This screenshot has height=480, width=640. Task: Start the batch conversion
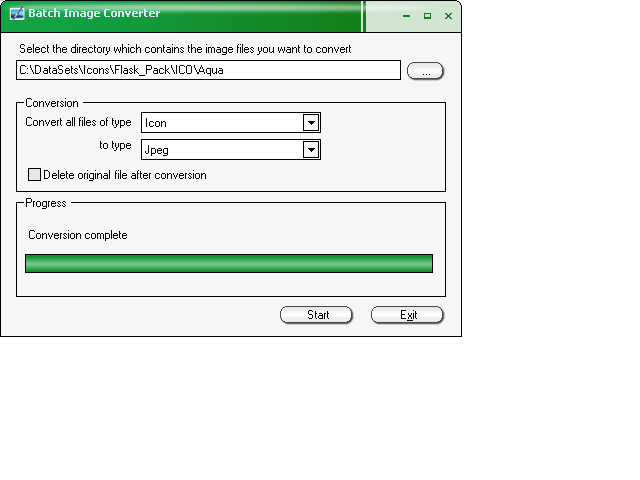click(316, 315)
